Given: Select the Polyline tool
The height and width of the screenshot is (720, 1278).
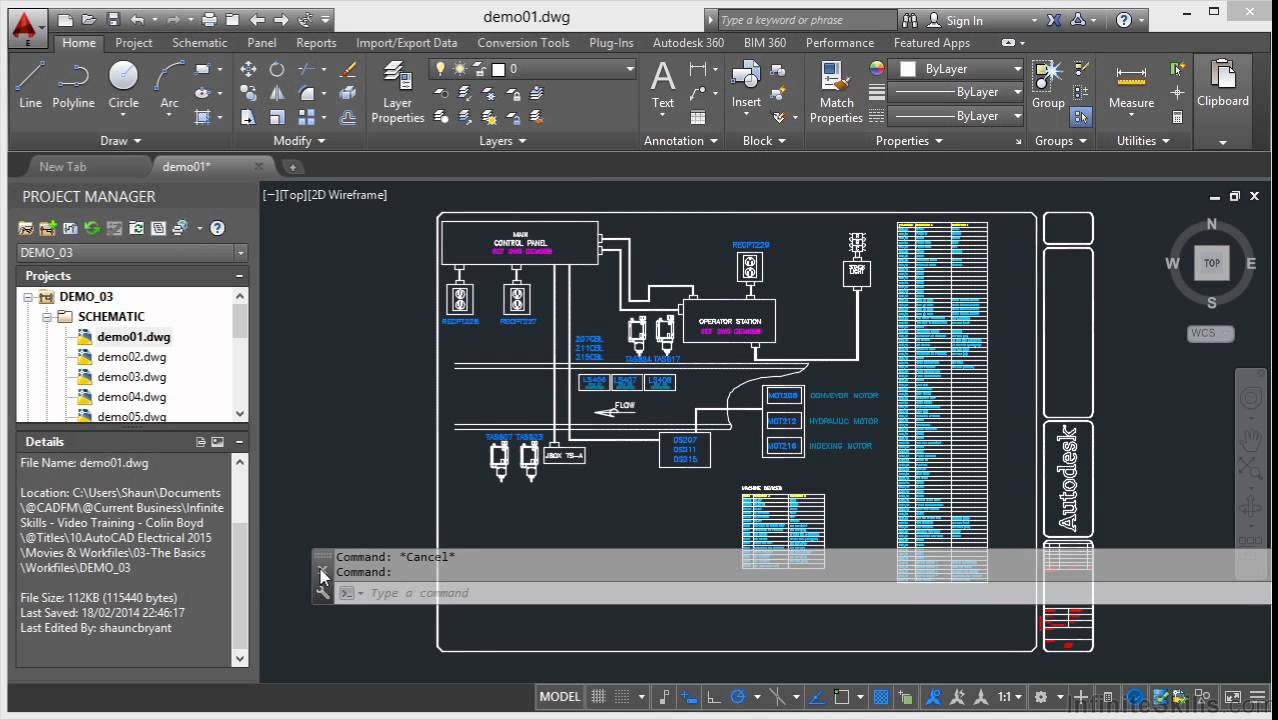Looking at the screenshot, I should [73, 84].
